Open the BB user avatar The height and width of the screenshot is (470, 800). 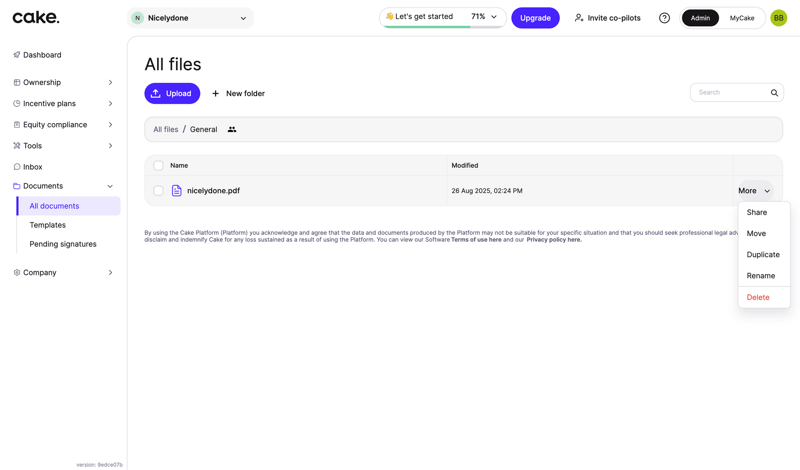coord(778,18)
